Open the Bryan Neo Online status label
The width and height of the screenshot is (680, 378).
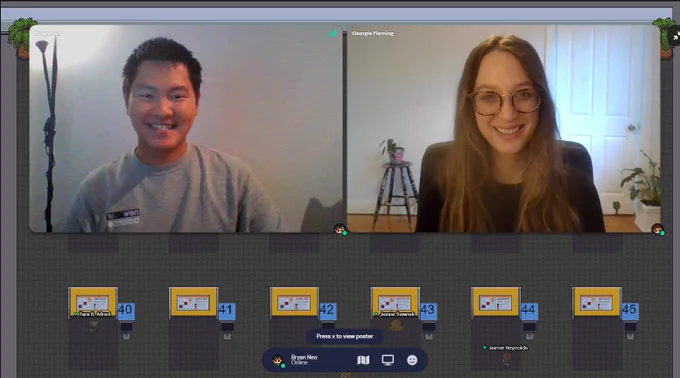pos(304,359)
